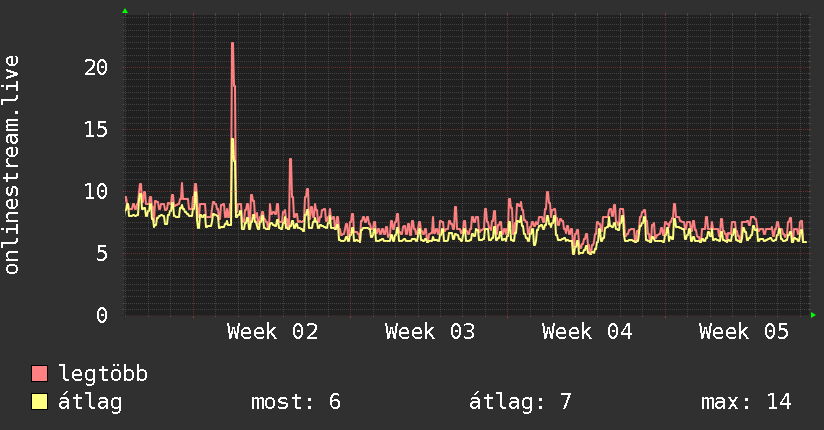The height and width of the screenshot is (430, 824).
Task: Click the 'átlag: 7' statistic value
Action: point(520,402)
